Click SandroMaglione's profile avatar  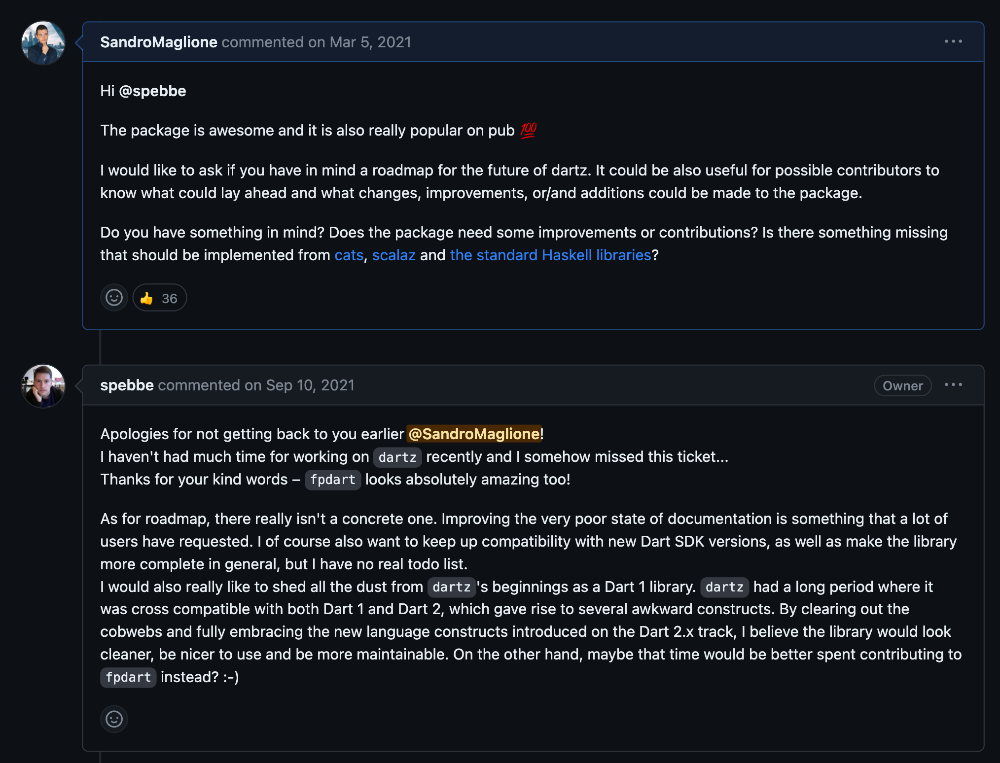coord(43,43)
